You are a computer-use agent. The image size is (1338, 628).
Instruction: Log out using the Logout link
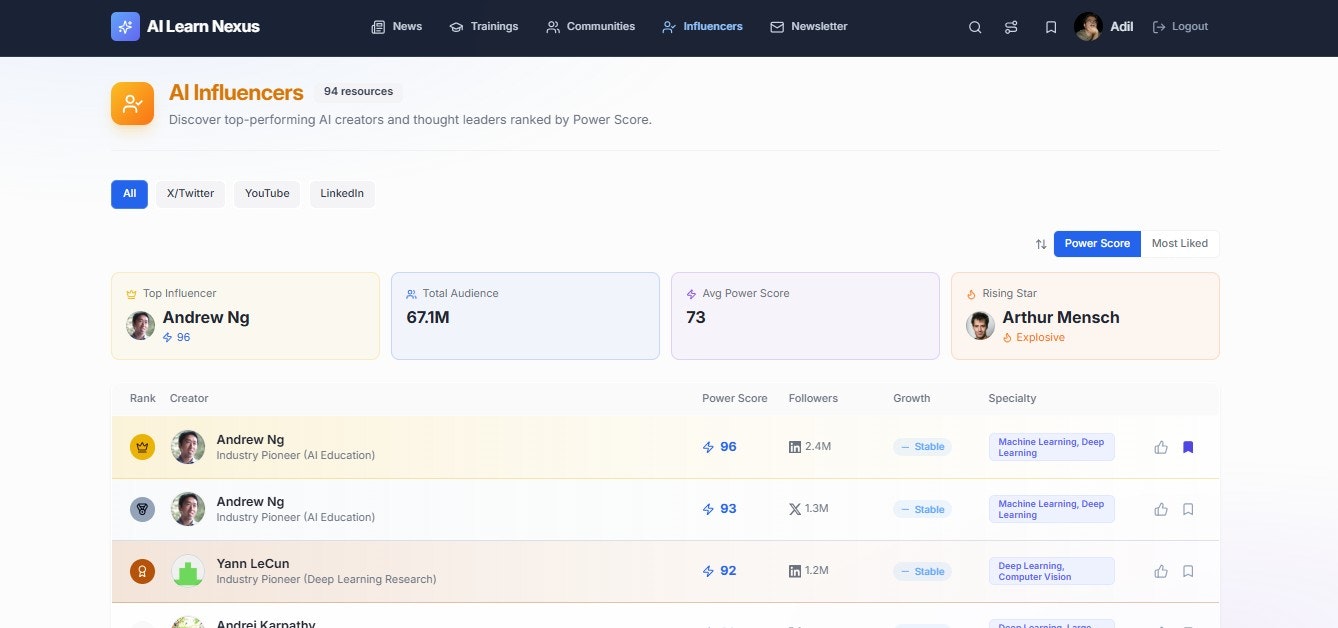click(1180, 27)
